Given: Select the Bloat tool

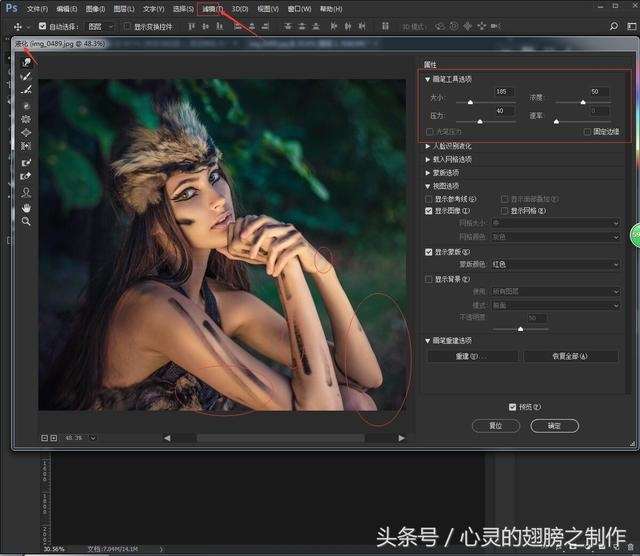Looking at the screenshot, I should pos(26,132).
